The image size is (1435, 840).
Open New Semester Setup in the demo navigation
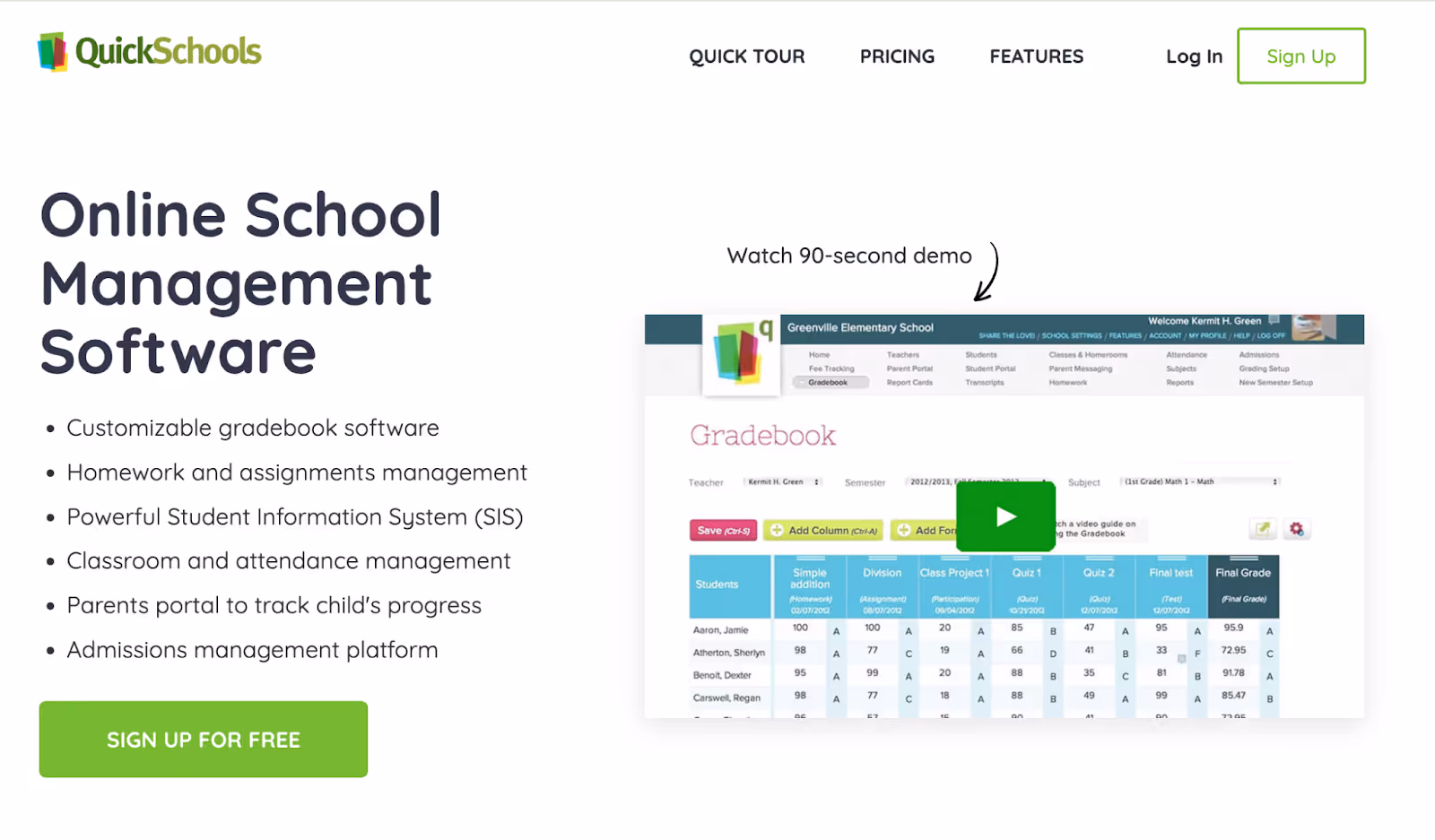point(1275,383)
